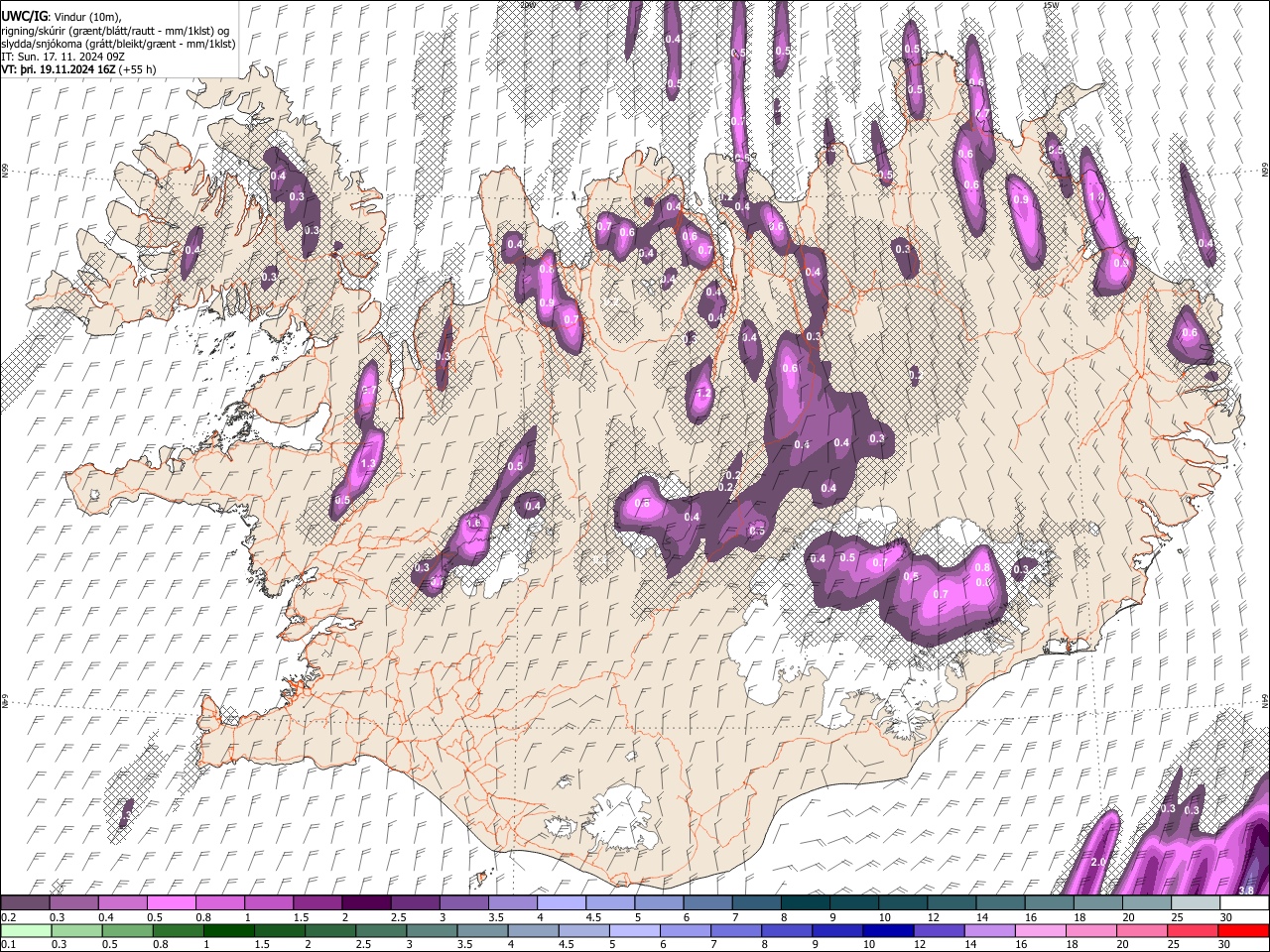Viewport: 1270px width, 952px height.
Task: Click the 0.2–0.3 swatch in upper legend row
Action: click(25, 903)
